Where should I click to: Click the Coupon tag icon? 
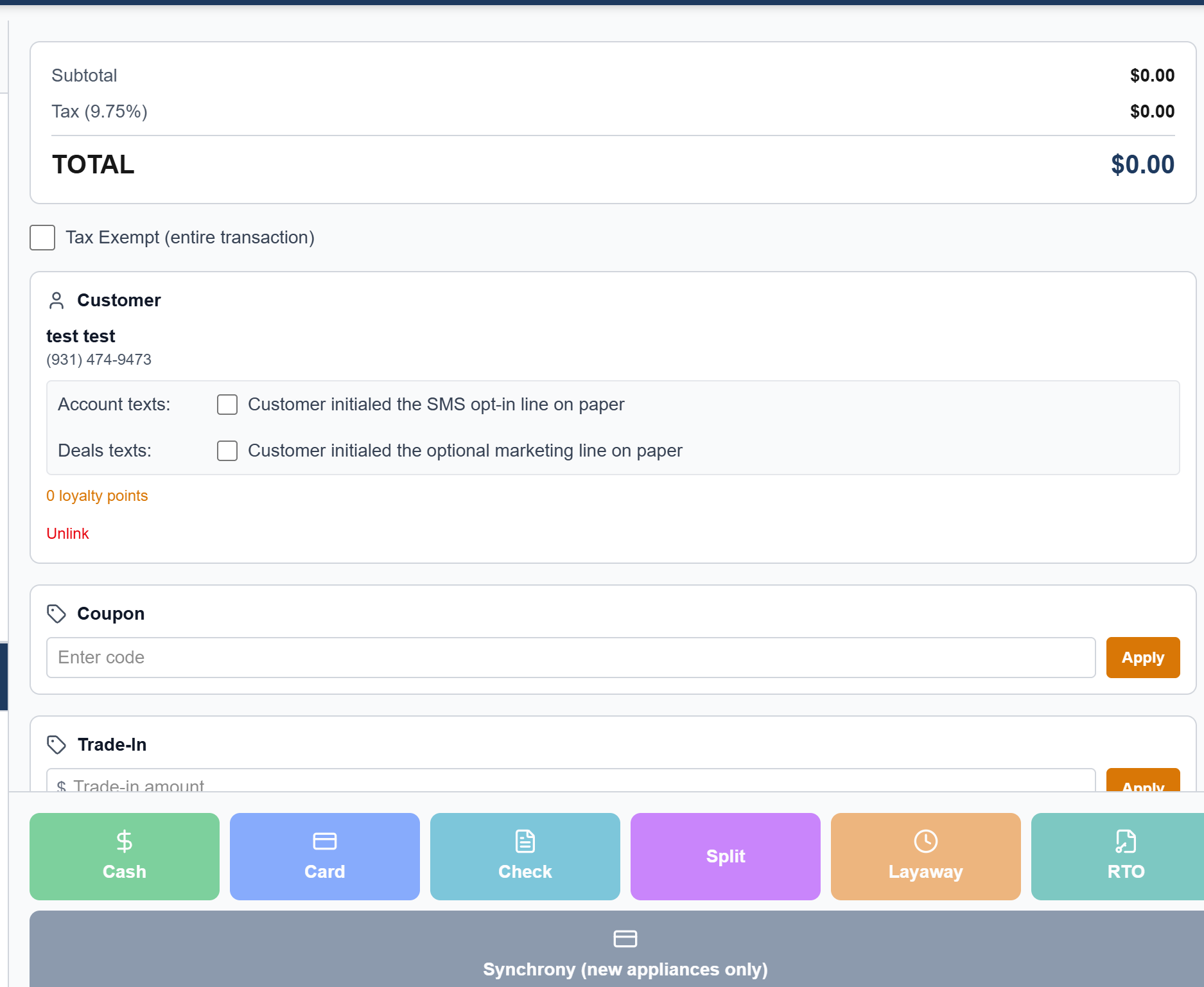point(57,614)
